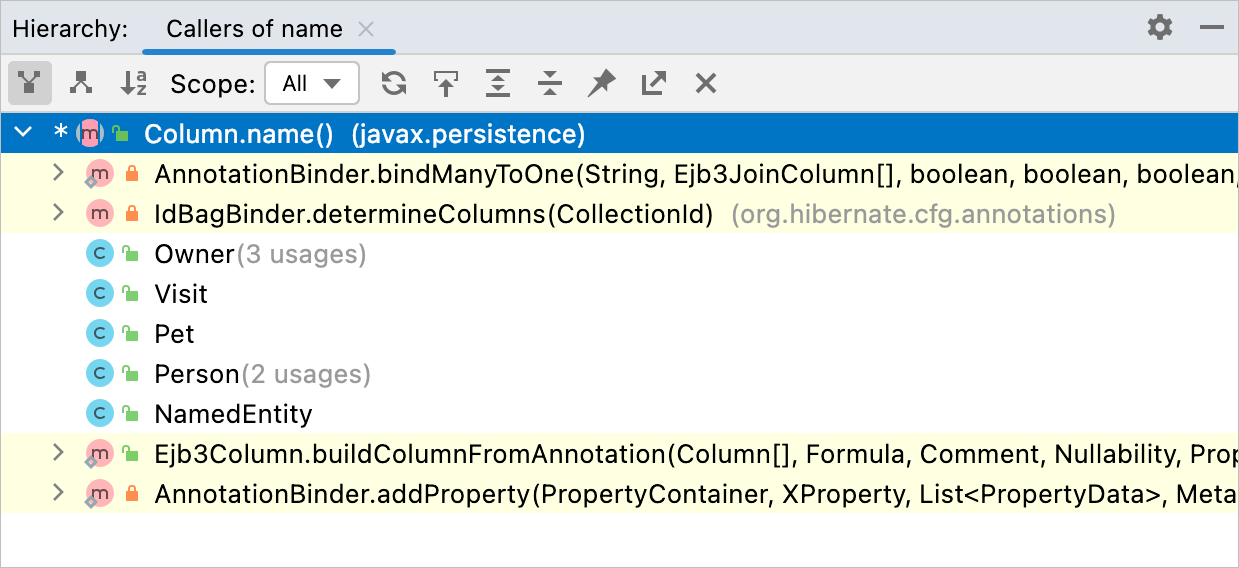Select the NamedEntity class entry
The width and height of the screenshot is (1239, 568).
point(232,414)
